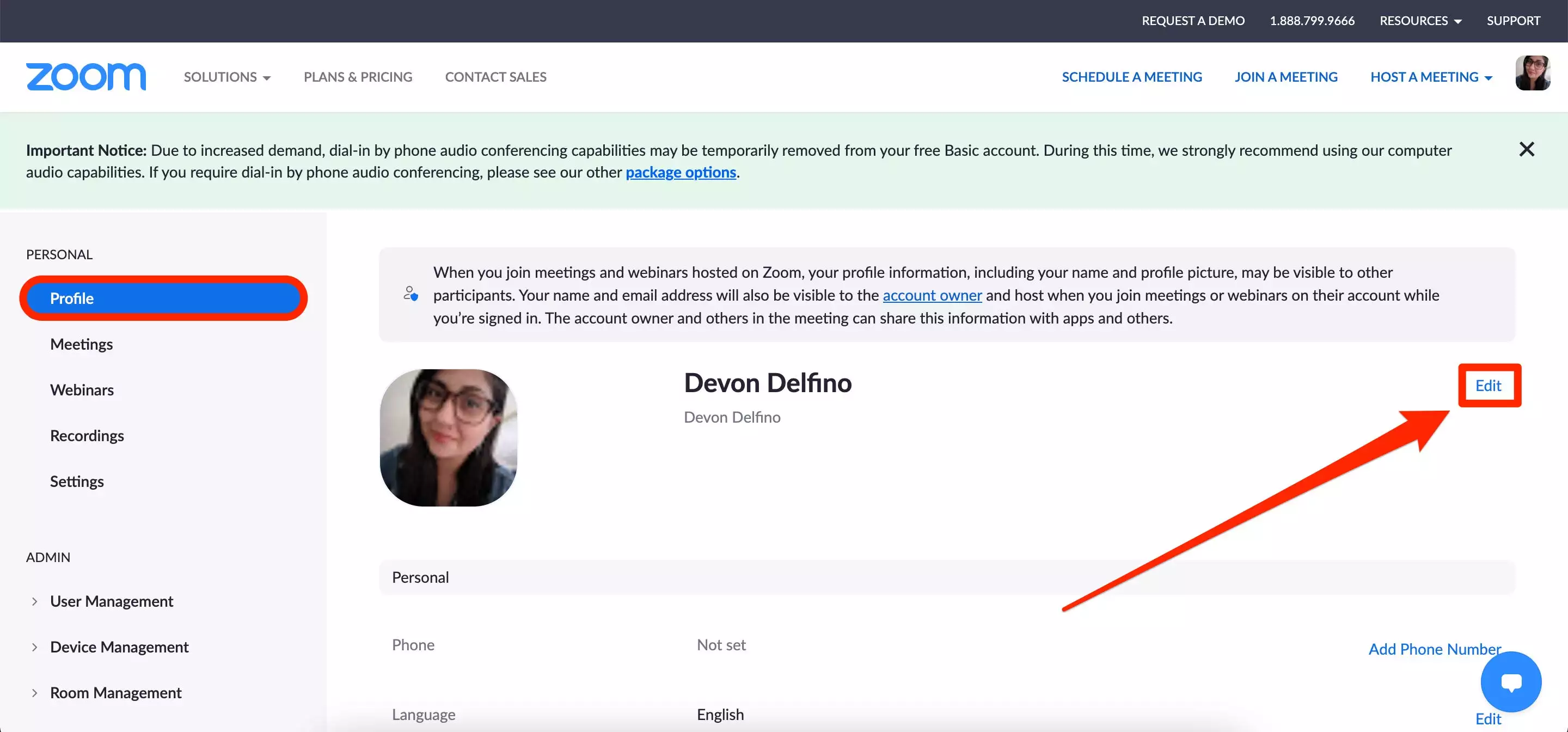Open the Resources dropdown
This screenshot has height=732, width=1568.
[x=1420, y=21]
